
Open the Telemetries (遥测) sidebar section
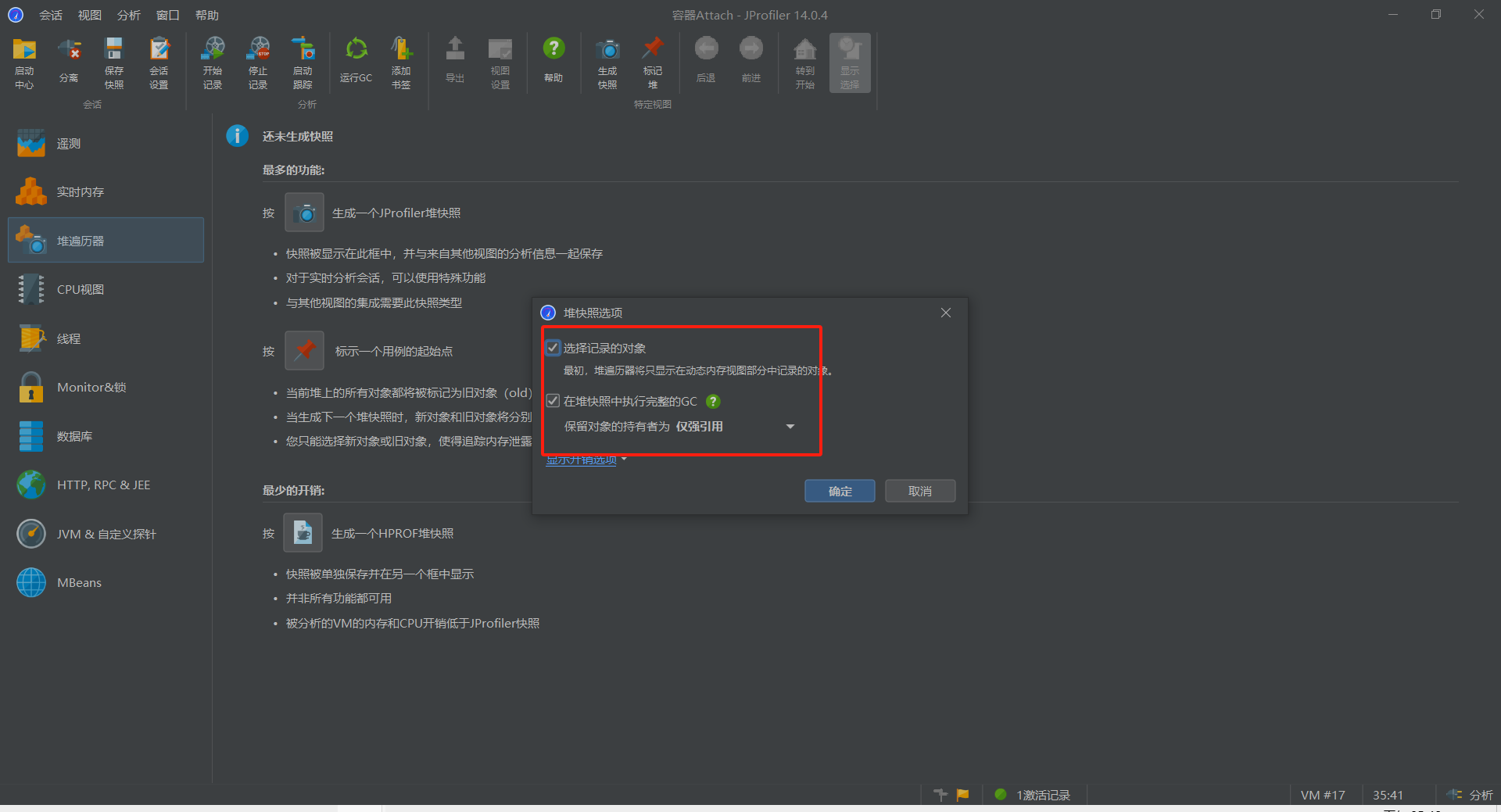[x=106, y=144]
